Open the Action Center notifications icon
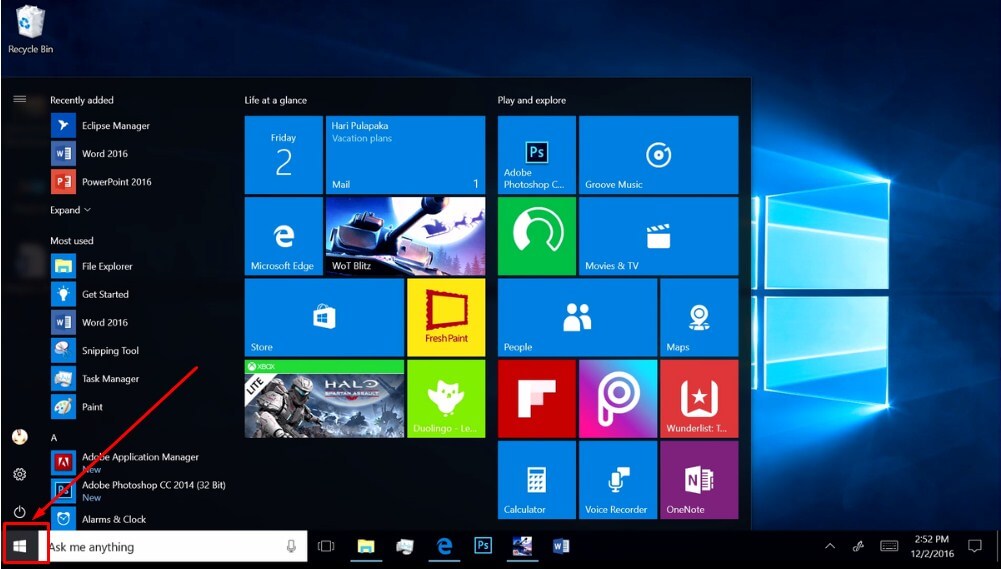 coord(975,546)
